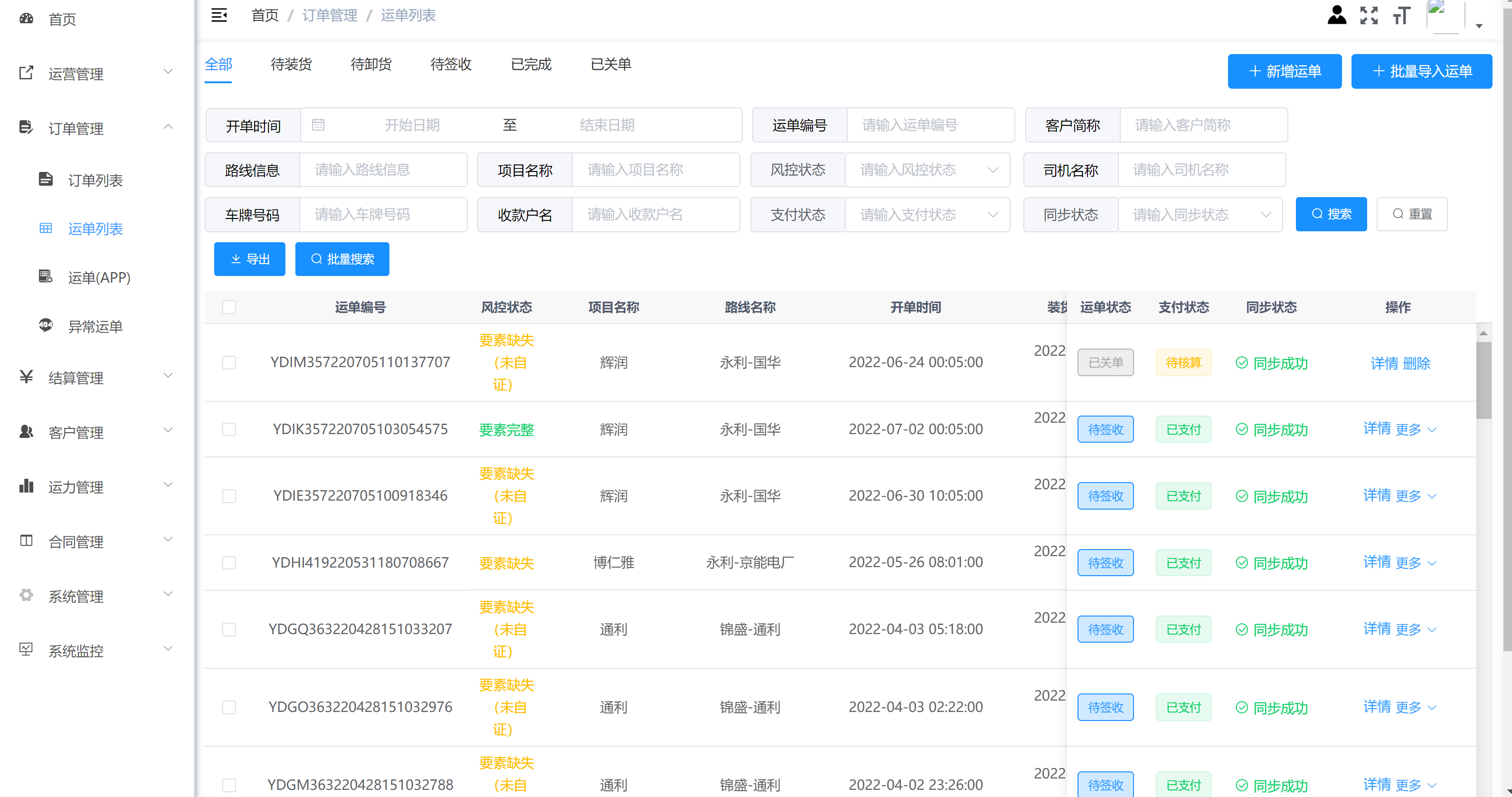Click the 运营管理 sidebar icon
The width and height of the screenshot is (1512, 797).
click(x=27, y=73)
